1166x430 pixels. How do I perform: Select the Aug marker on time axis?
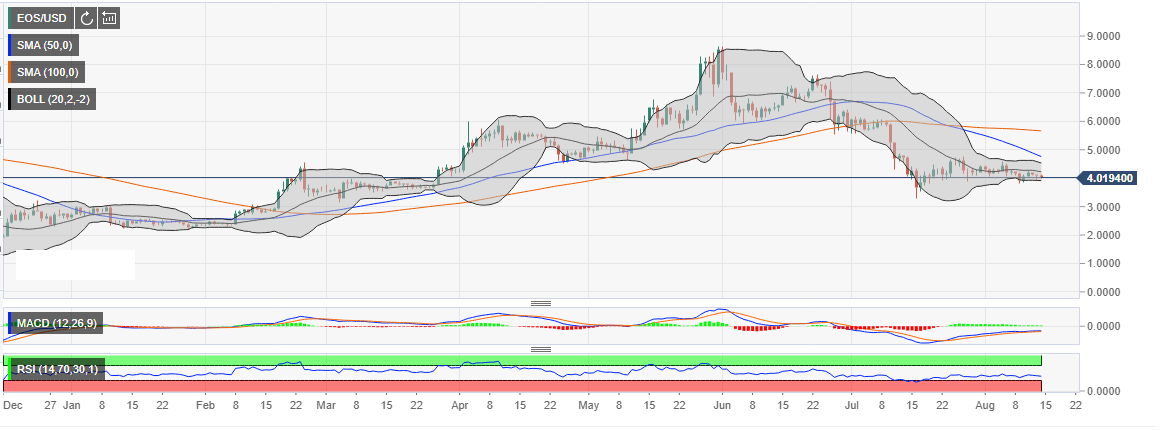[x=984, y=407]
